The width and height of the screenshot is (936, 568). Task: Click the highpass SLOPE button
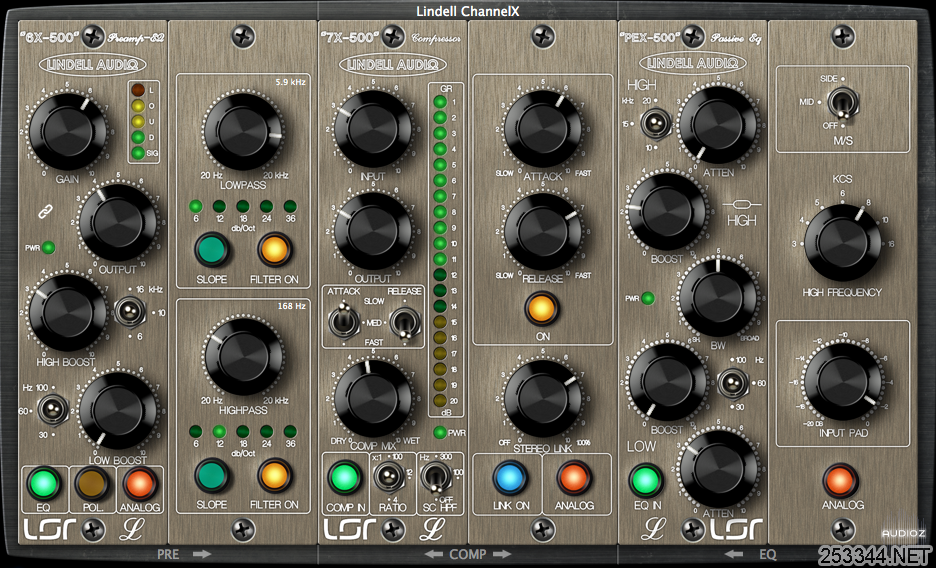212,475
